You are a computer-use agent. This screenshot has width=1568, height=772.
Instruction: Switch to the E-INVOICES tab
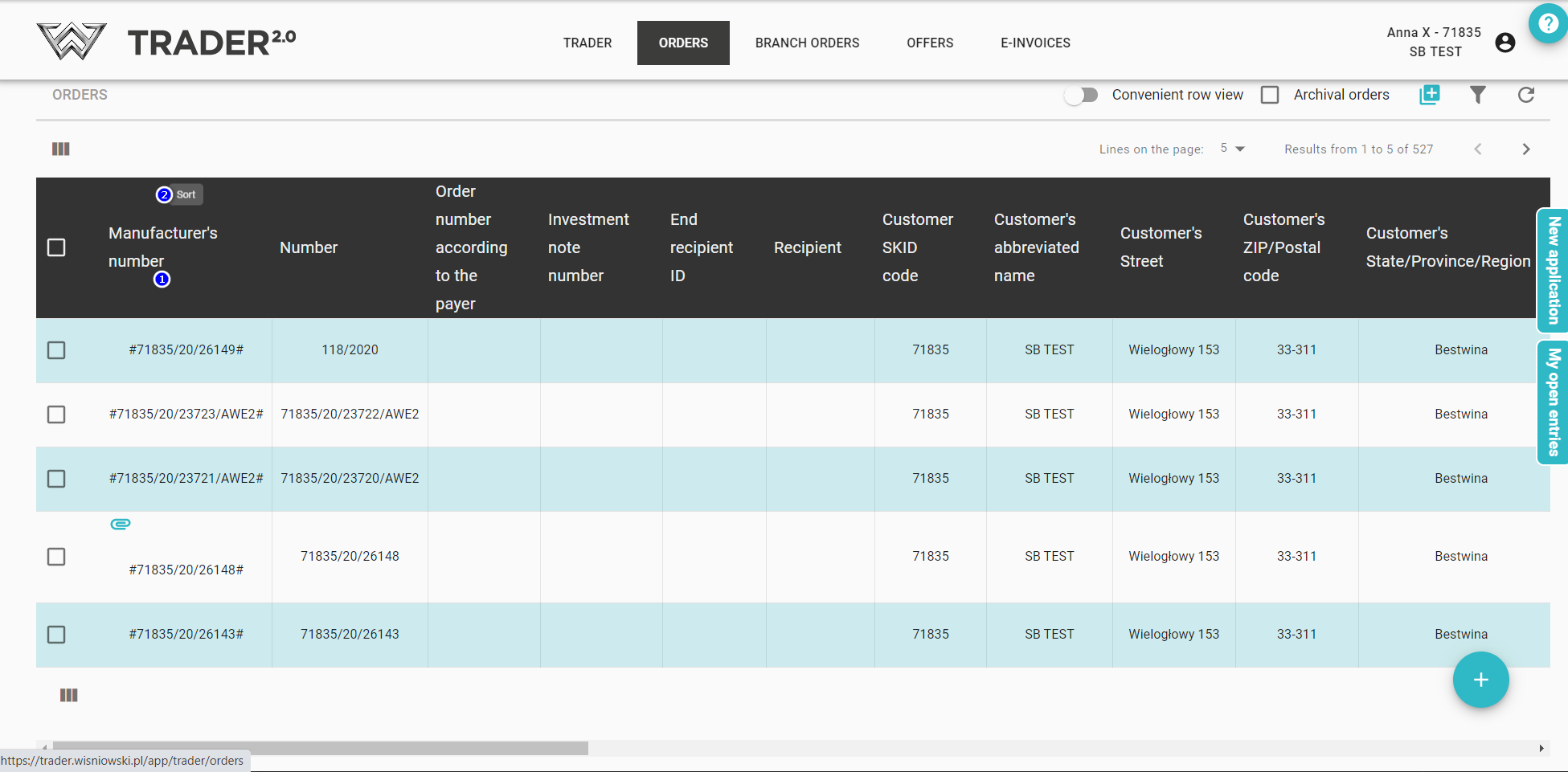click(1035, 43)
